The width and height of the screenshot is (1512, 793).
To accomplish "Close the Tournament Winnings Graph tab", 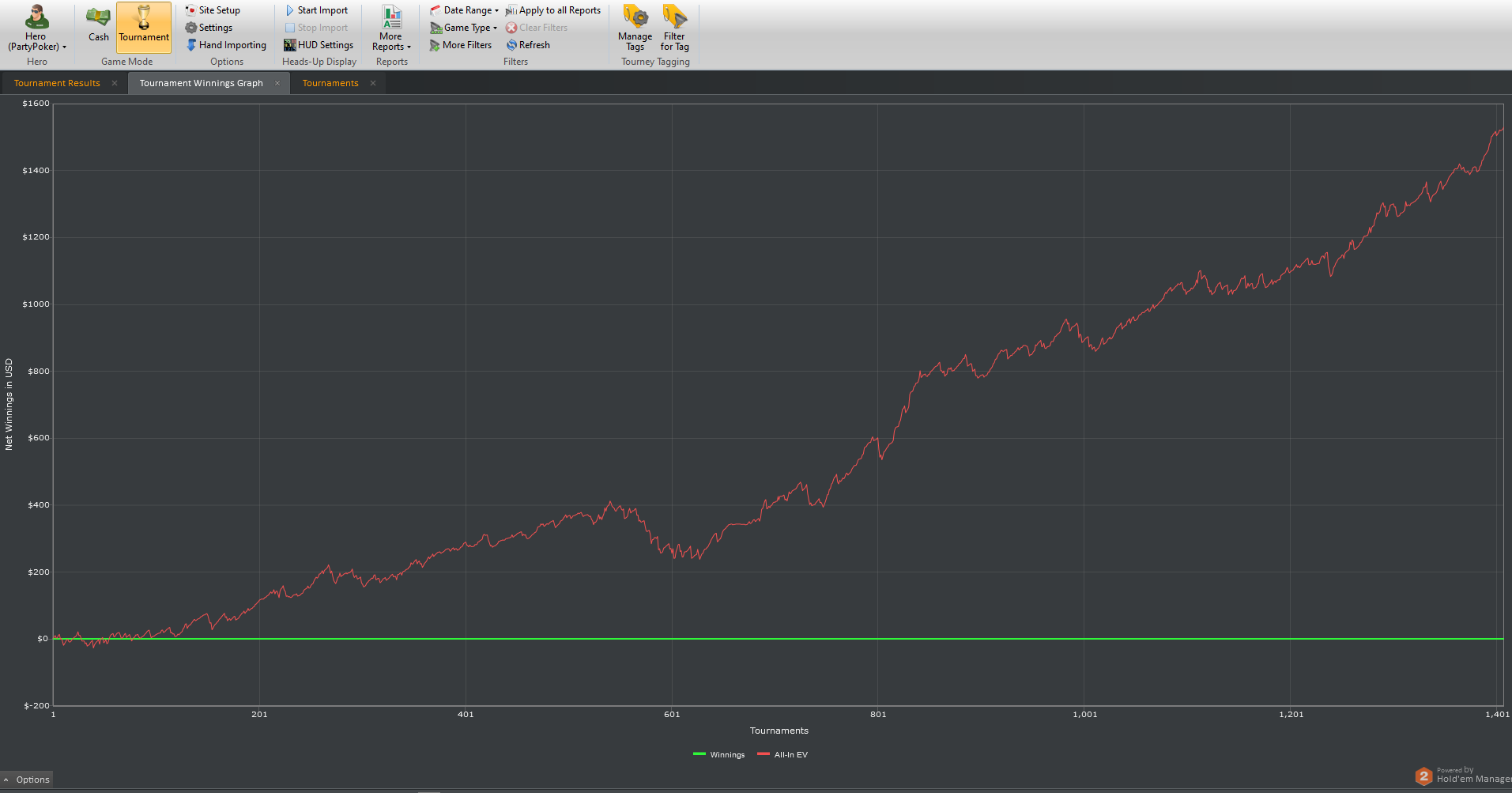I will 277,83.
